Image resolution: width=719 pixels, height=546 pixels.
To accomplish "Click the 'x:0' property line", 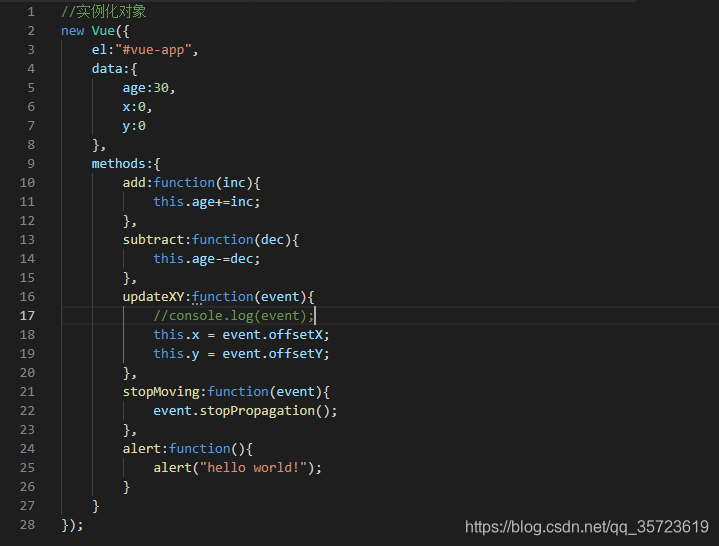I will pos(137,107).
